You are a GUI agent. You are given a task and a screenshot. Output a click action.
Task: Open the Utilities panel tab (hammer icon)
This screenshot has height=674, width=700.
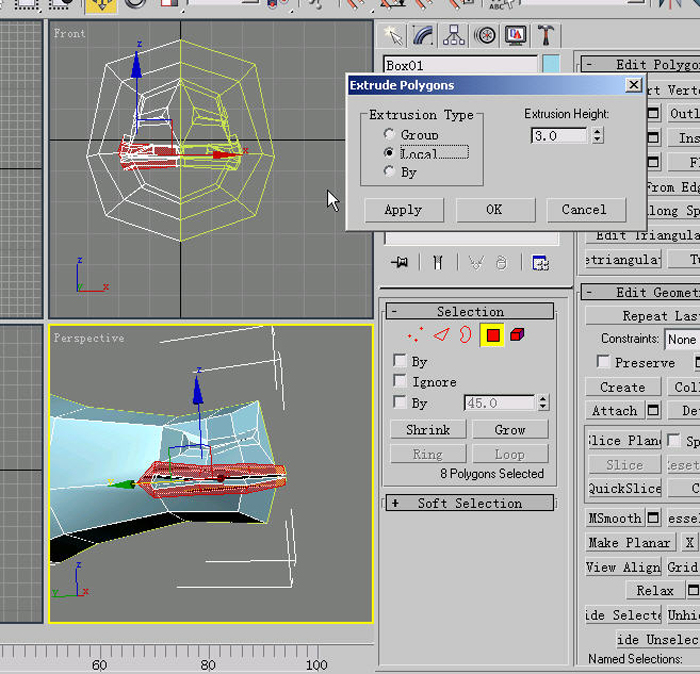[x=545, y=36]
